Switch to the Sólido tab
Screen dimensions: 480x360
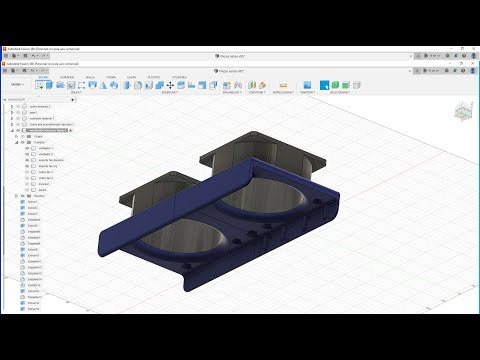(43, 77)
